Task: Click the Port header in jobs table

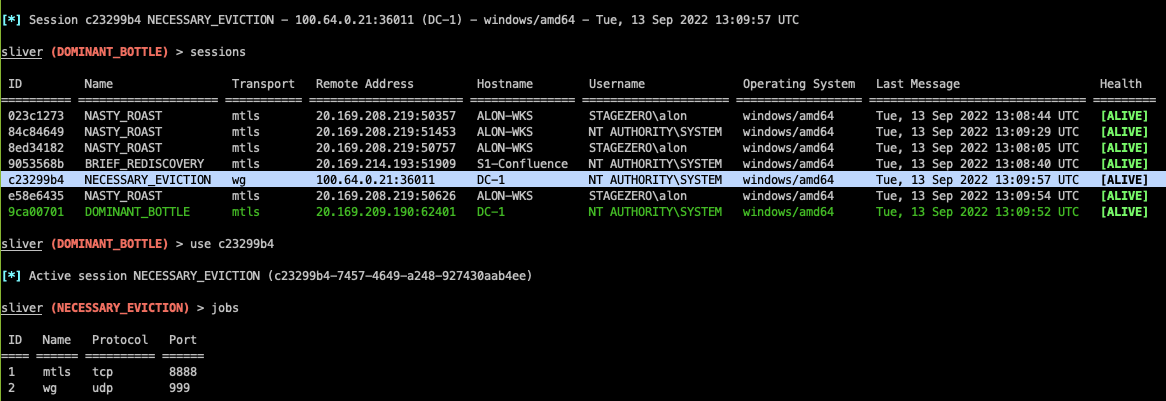Action: pyautogui.click(x=183, y=340)
